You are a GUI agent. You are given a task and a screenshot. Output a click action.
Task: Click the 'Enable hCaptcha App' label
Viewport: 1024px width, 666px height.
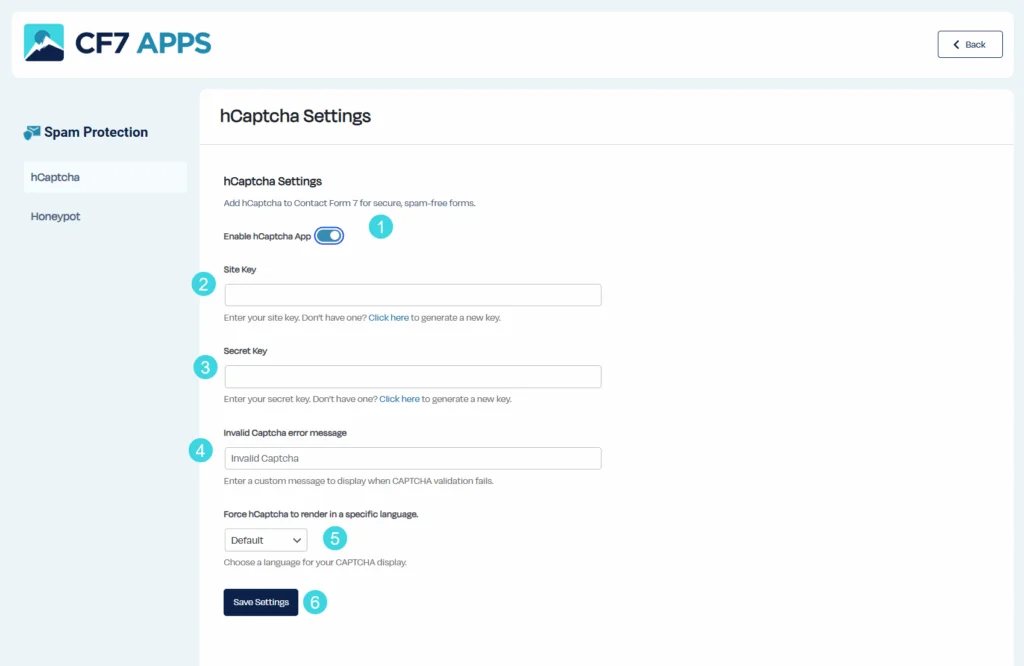[x=267, y=236]
